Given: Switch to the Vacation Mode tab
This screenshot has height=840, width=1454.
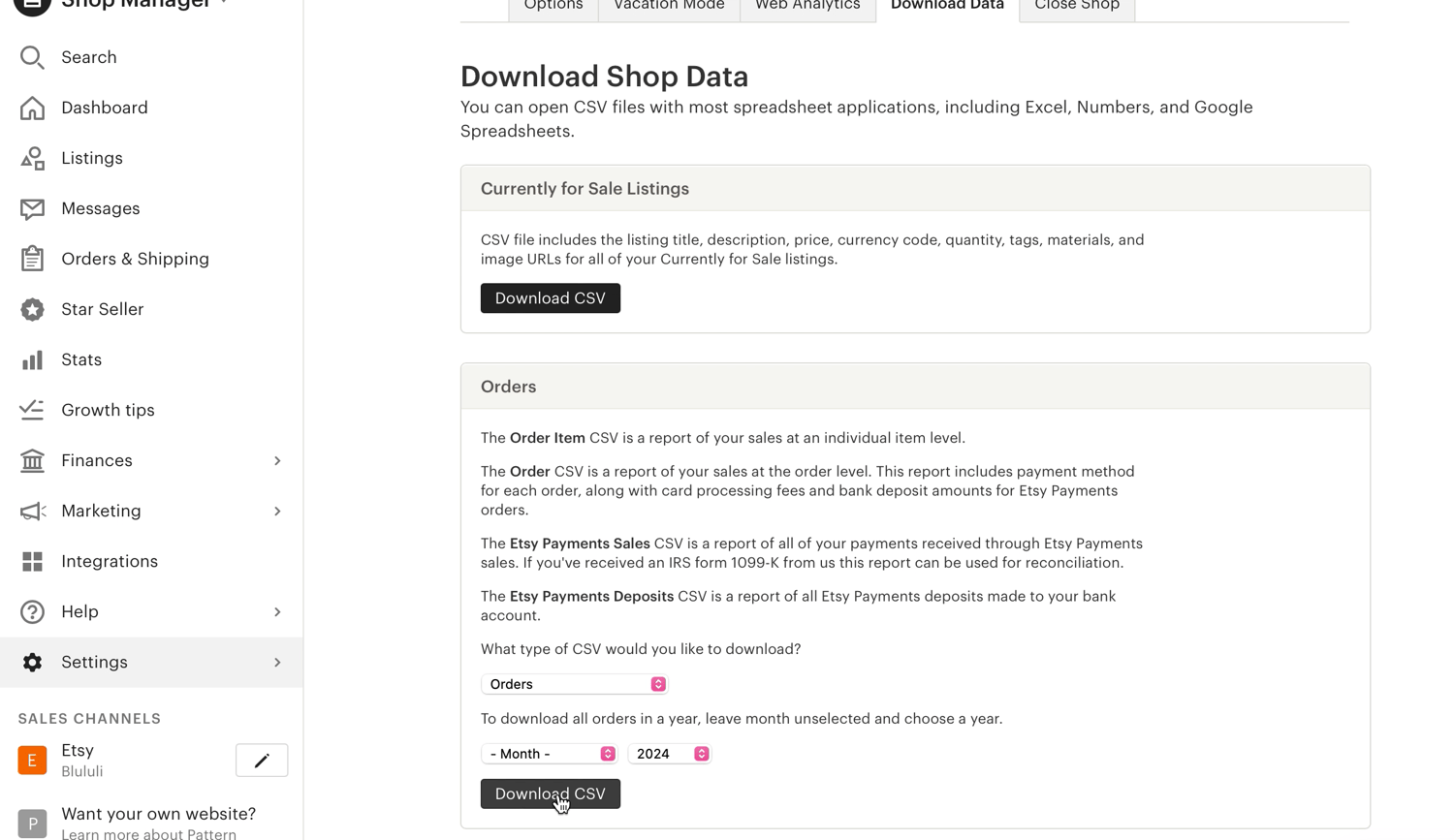Looking at the screenshot, I should (x=669, y=6).
